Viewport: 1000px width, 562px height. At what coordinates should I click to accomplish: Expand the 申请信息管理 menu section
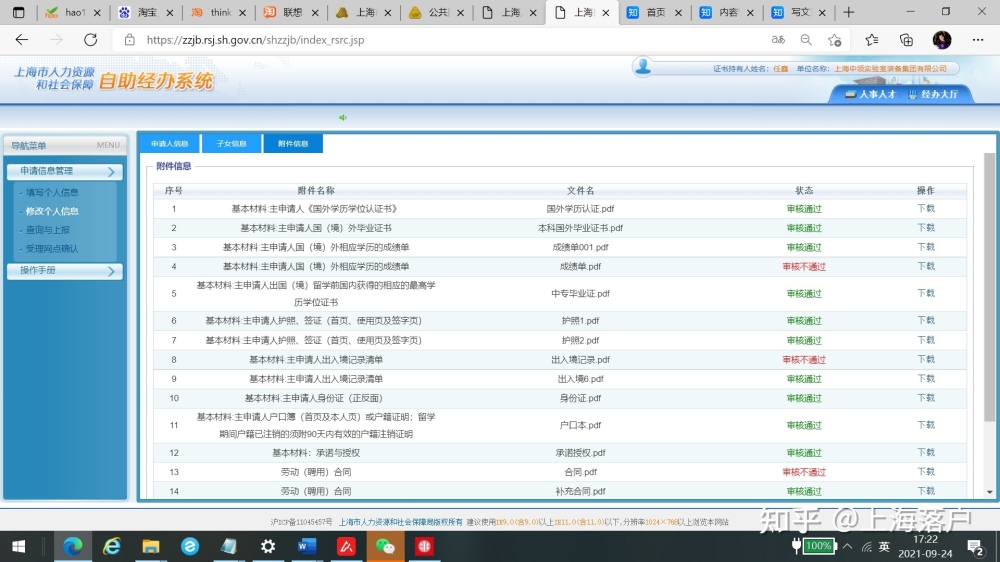pos(64,171)
